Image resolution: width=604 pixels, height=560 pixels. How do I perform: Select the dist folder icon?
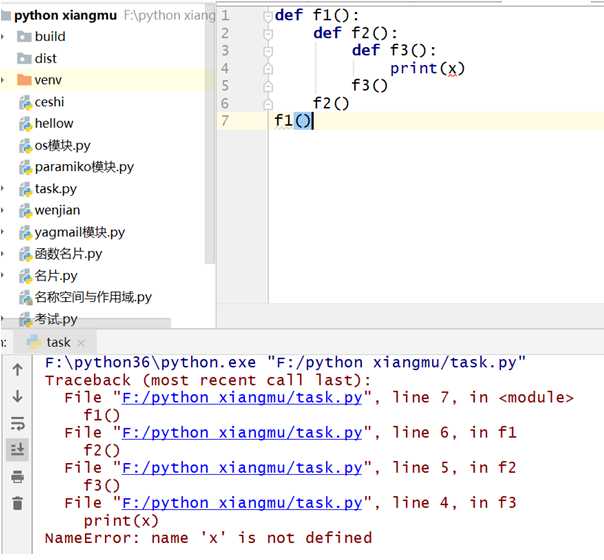(24, 59)
